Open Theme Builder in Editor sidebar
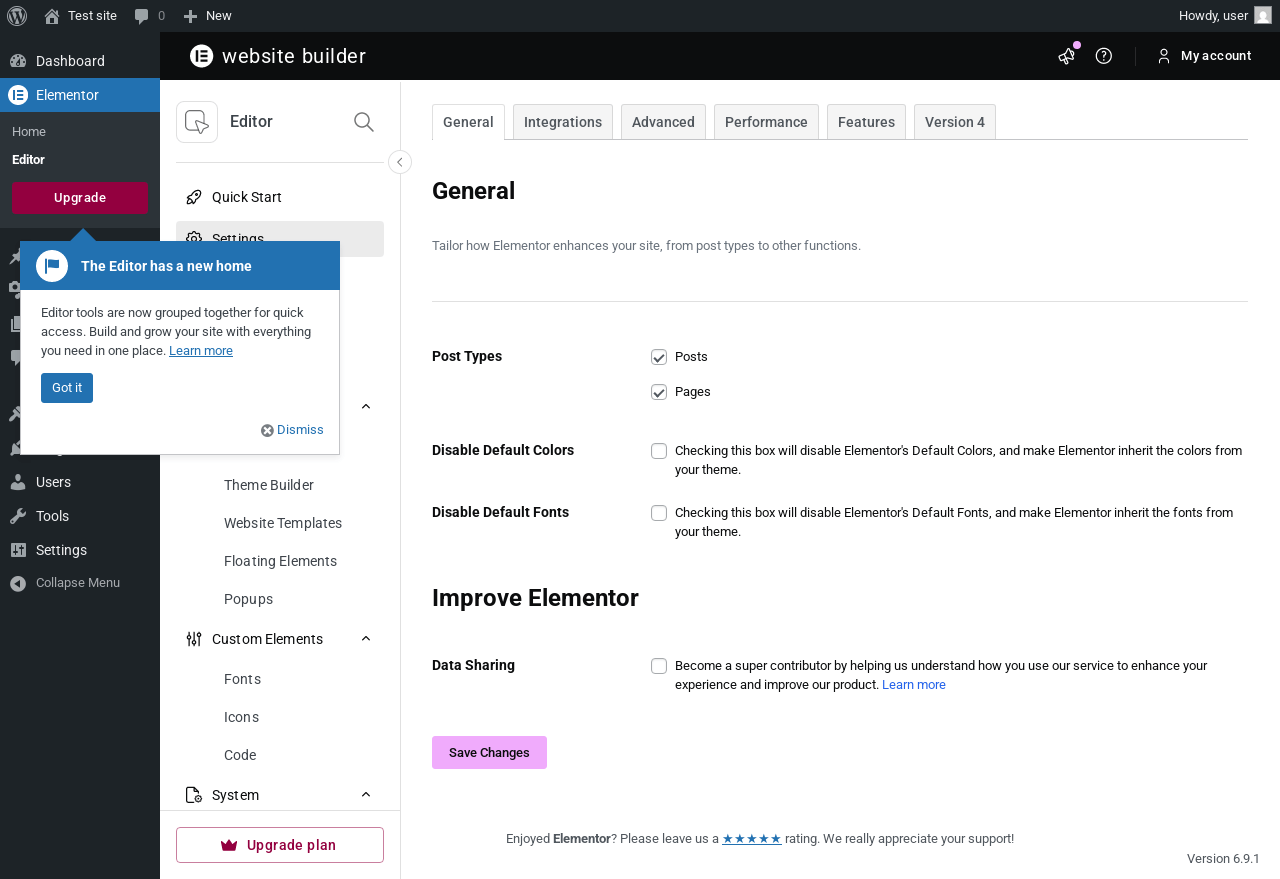The width and height of the screenshot is (1280, 879). point(269,485)
